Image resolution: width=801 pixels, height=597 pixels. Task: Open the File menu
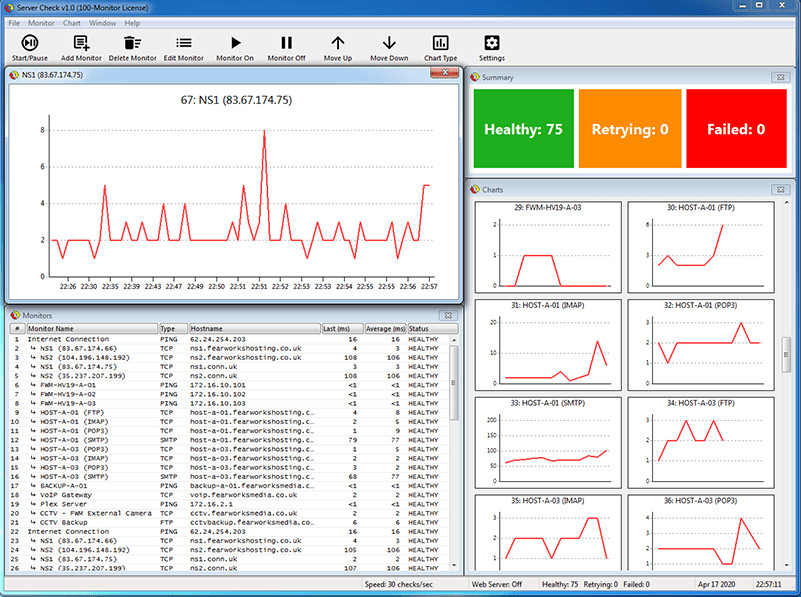pos(14,22)
